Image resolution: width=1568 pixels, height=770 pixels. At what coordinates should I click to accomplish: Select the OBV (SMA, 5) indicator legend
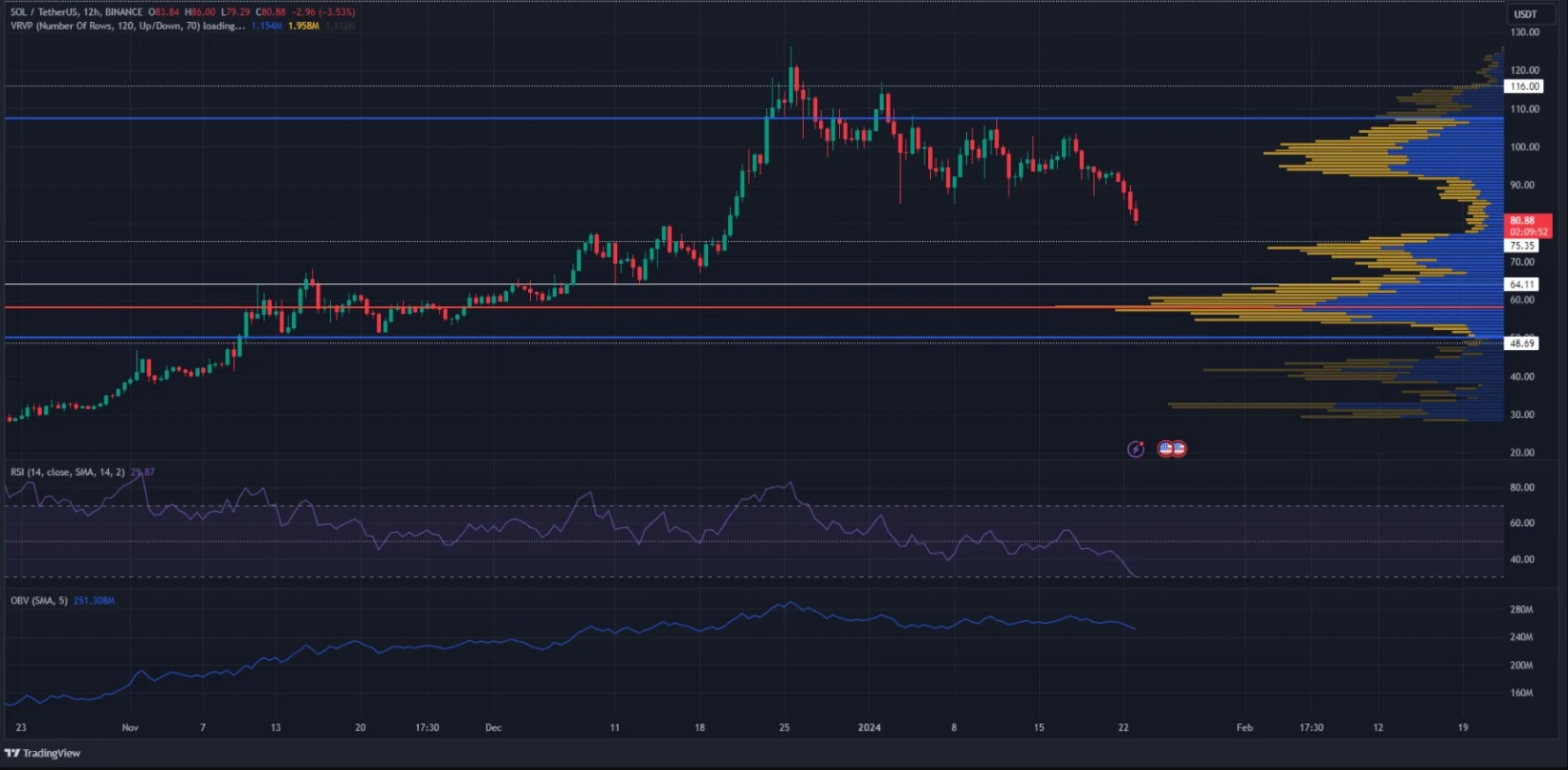(38, 601)
